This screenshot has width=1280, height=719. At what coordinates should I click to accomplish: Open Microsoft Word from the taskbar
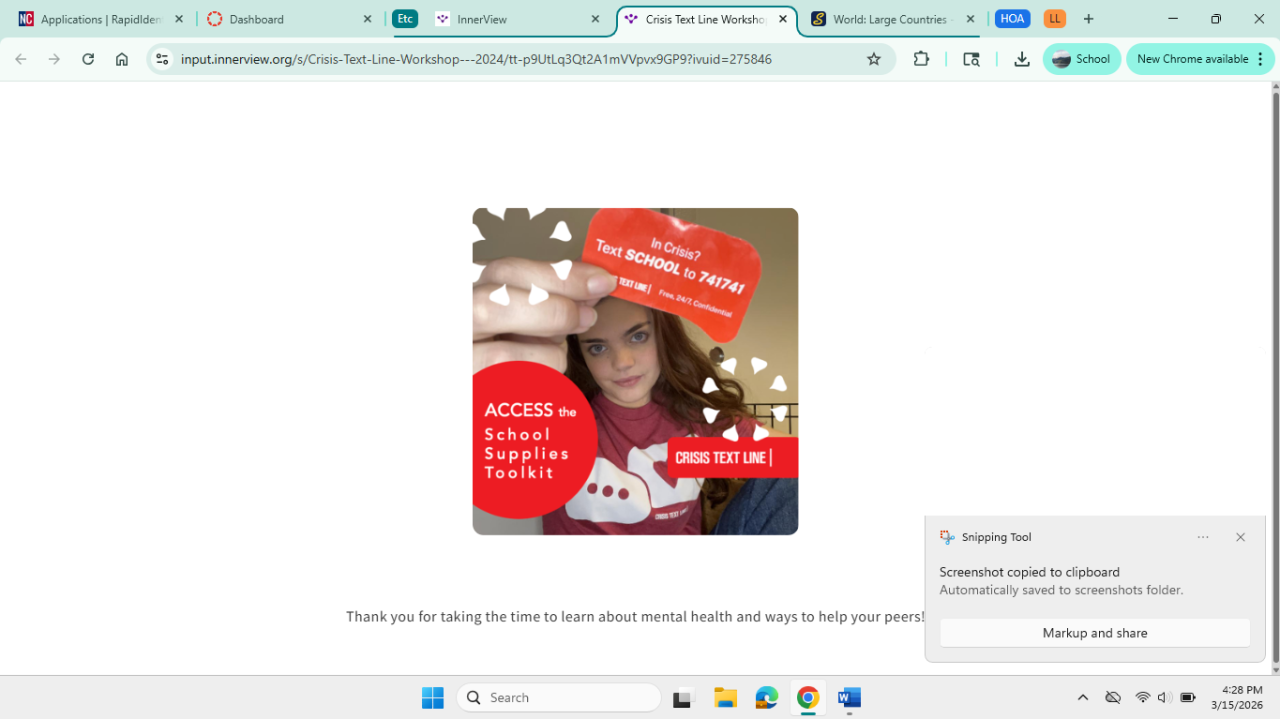coord(849,698)
